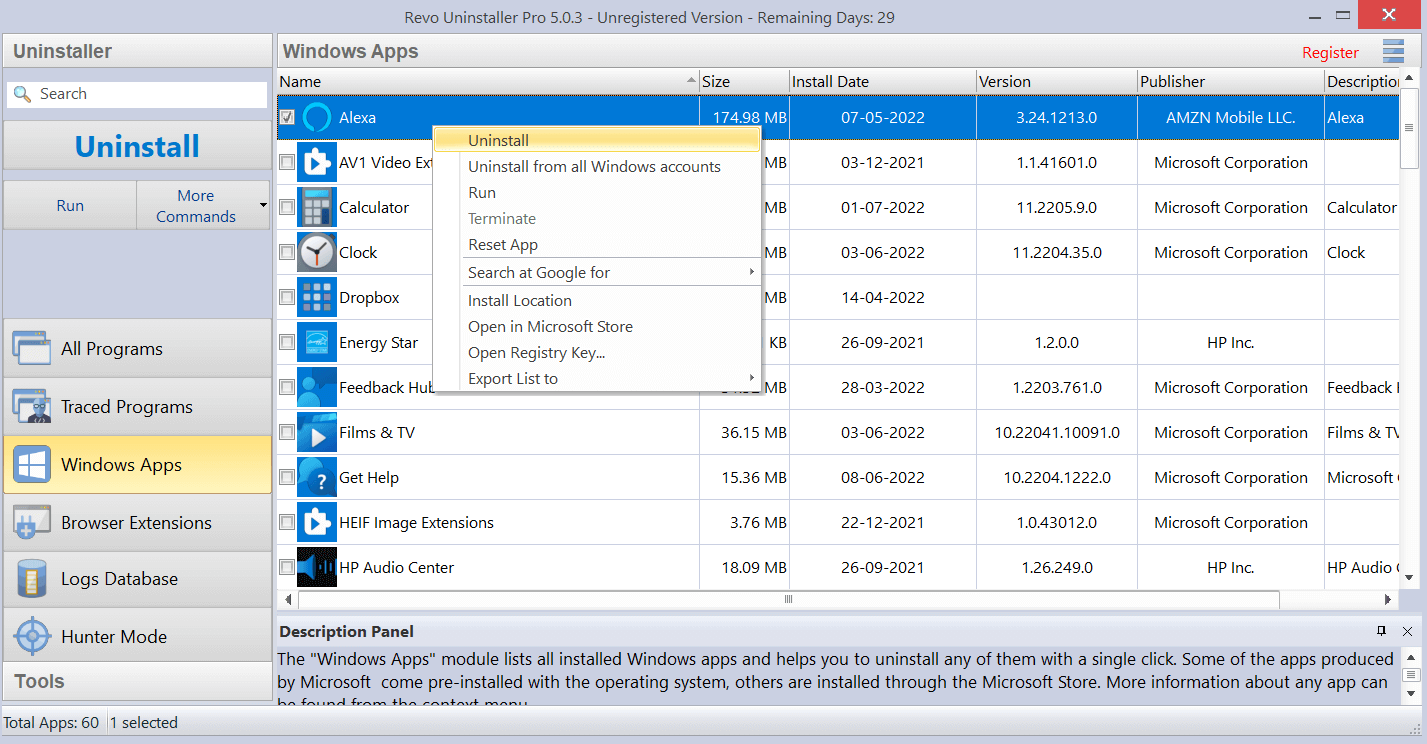The image size is (1427, 744).
Task: Click the Alexa app icon
Action: 317,117
